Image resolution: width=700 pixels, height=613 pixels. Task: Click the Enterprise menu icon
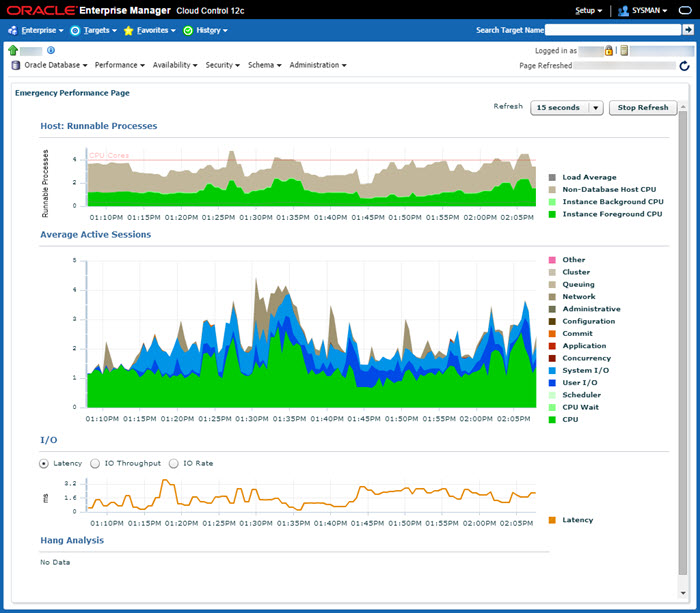click(x=12, y=30)
